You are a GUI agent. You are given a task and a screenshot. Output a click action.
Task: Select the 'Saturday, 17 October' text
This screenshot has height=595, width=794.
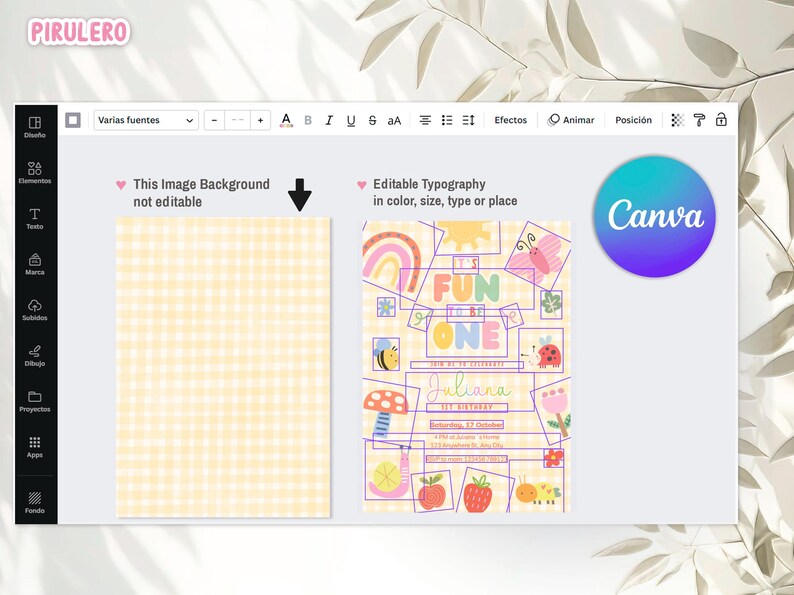466,424
